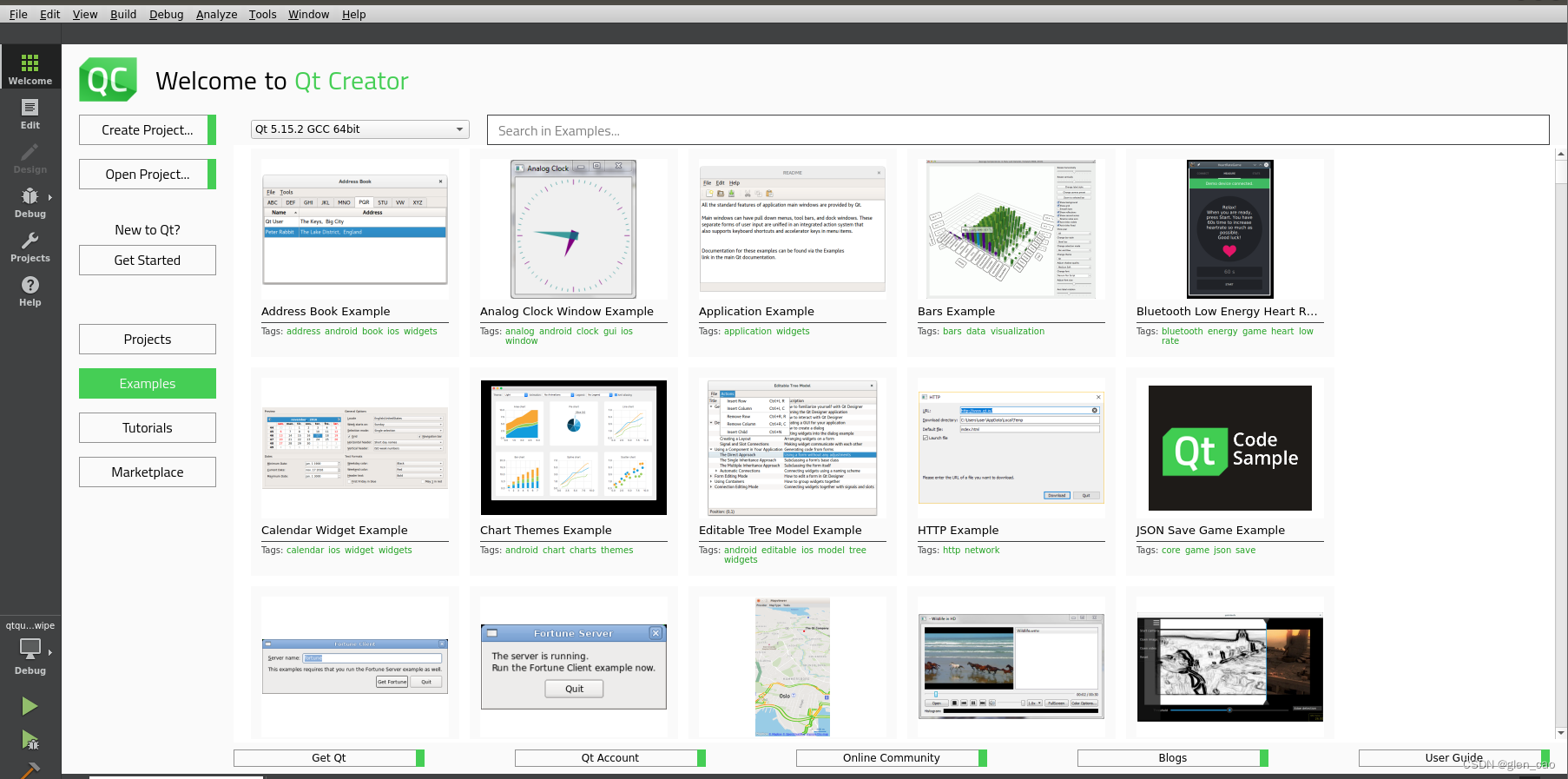
Task: Switch to the Tutorials page
Action: [x=148, y=428]
